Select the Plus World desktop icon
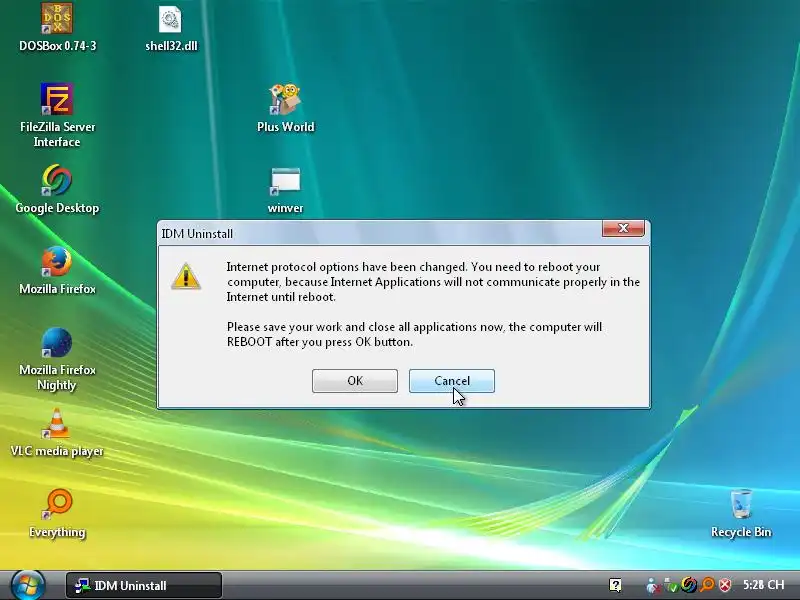This screenshot has height=600, width=800. [x=285, y=108]
